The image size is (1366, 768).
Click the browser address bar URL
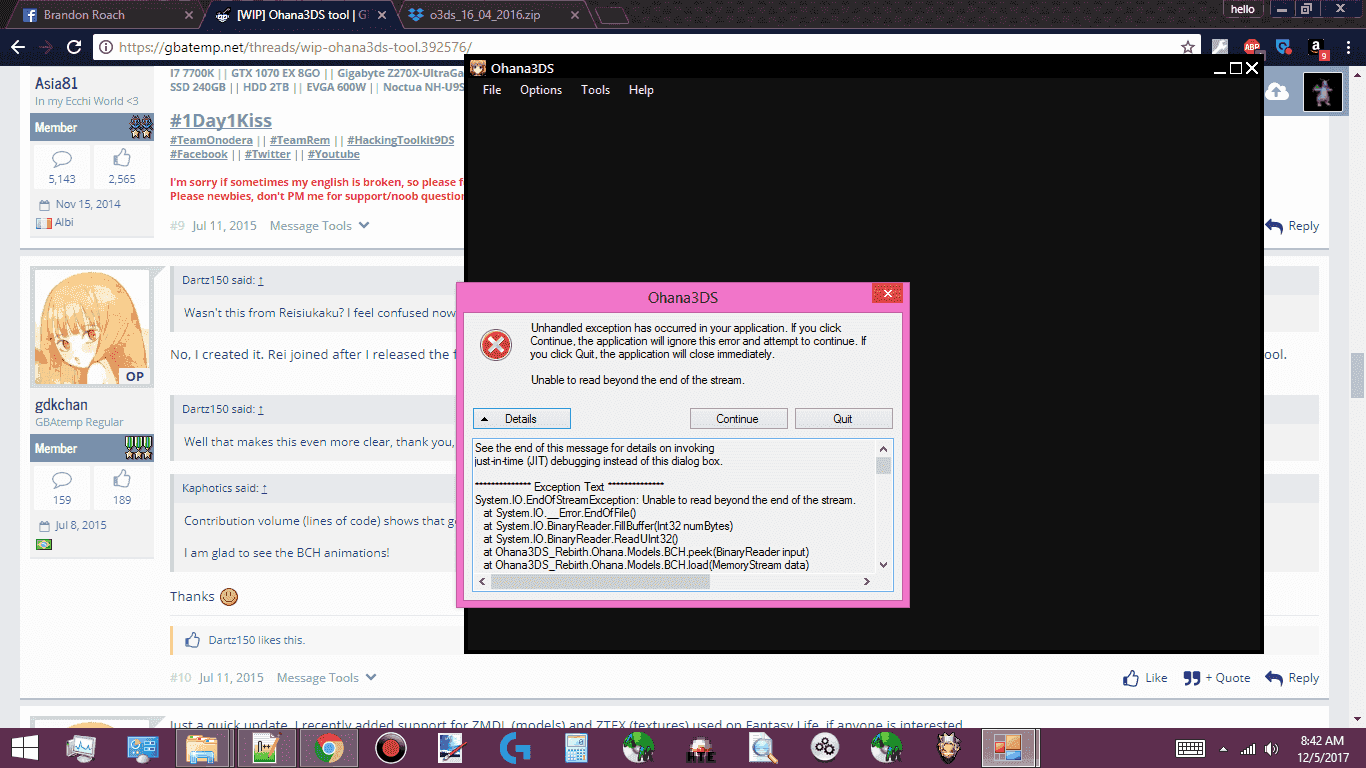point(295,47)
